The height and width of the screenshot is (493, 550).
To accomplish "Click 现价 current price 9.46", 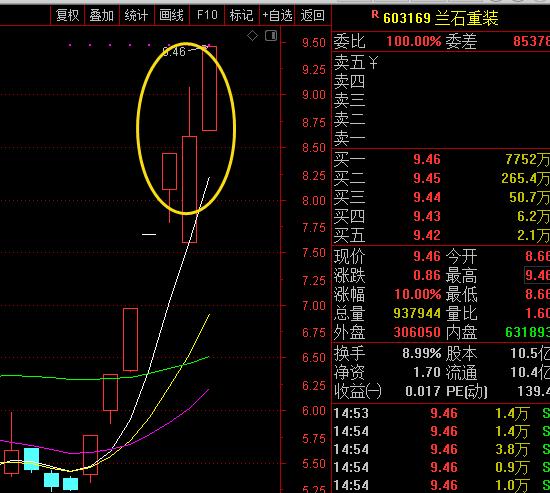I will pos(427,257).
